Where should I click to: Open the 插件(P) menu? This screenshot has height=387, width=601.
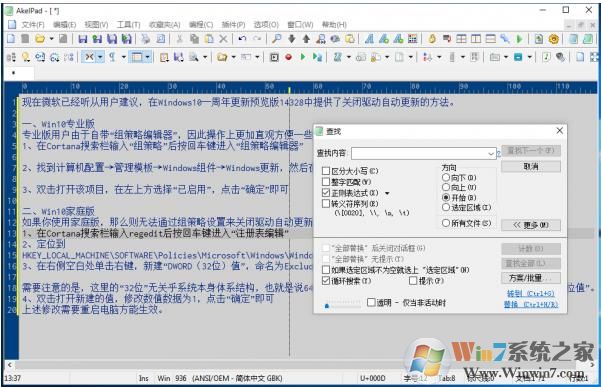pyautogui.click(x=233, y=25)
